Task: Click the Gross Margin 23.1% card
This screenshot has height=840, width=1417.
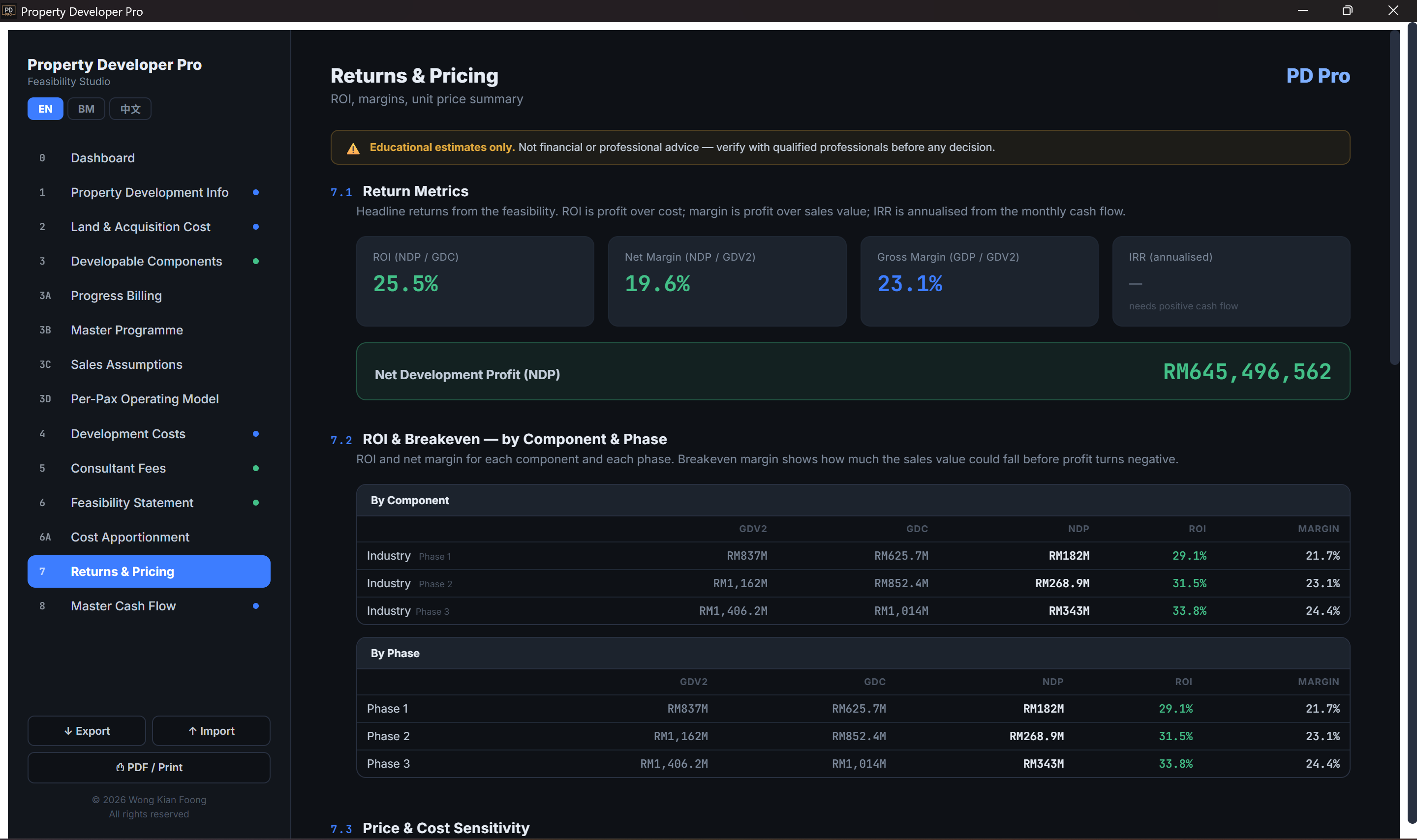Action: [980, 281]
